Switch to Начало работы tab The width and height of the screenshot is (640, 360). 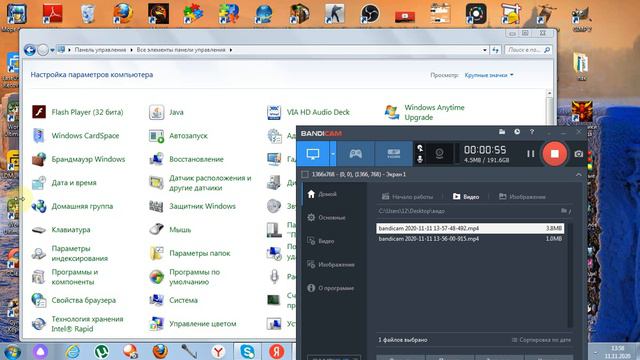[407, 197]
